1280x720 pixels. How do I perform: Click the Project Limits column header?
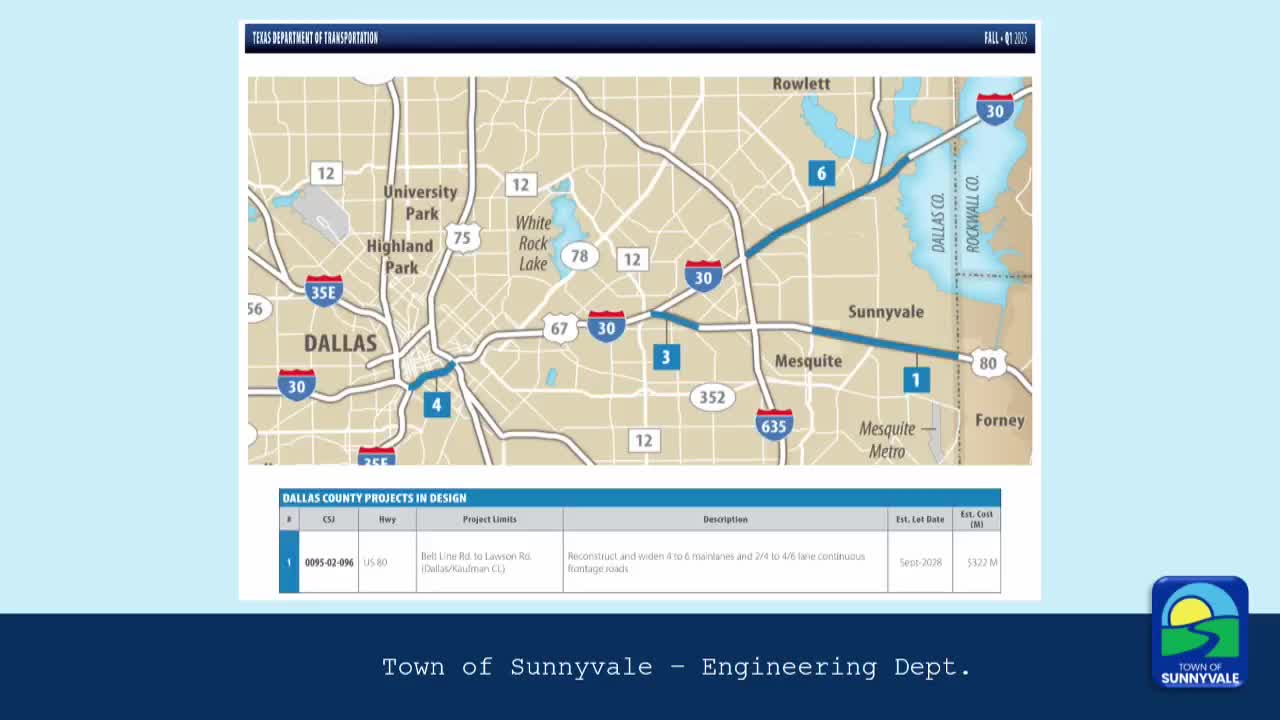490,519
